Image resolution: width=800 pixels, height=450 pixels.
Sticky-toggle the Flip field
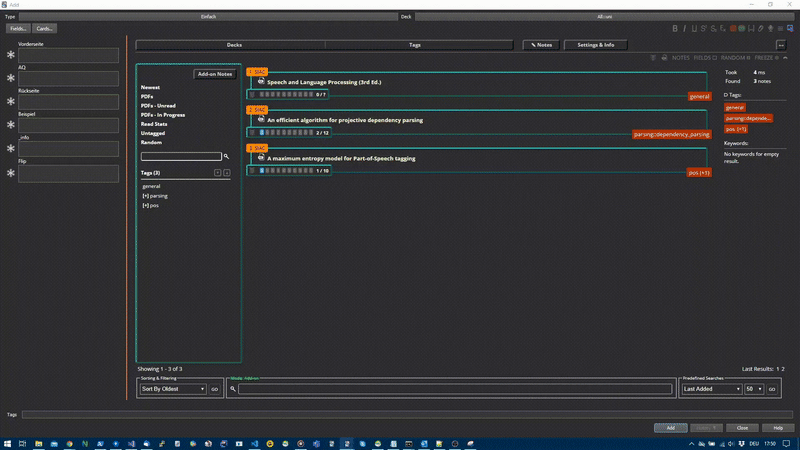pyautogui.click(x=11, y=173)
